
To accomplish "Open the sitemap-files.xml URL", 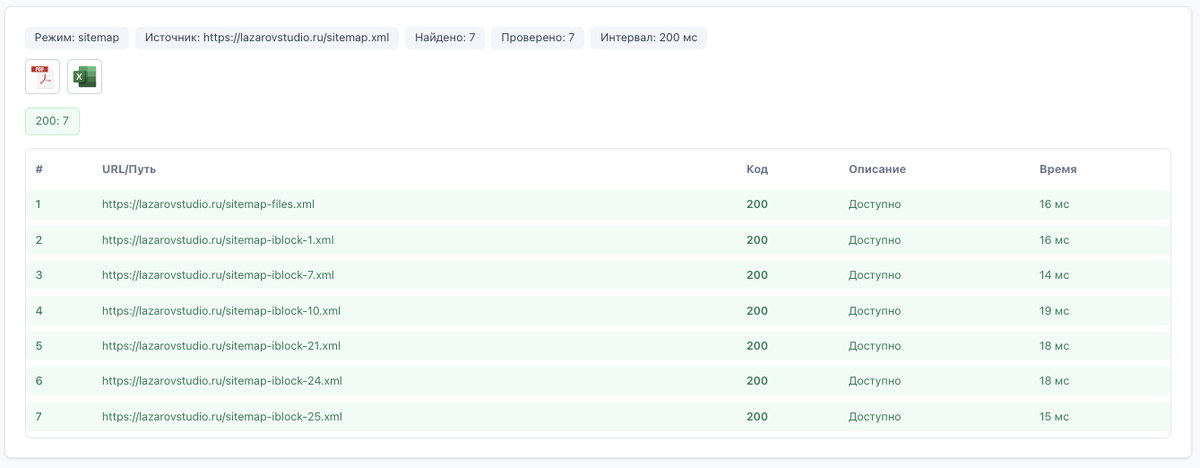I will (208, 204).
